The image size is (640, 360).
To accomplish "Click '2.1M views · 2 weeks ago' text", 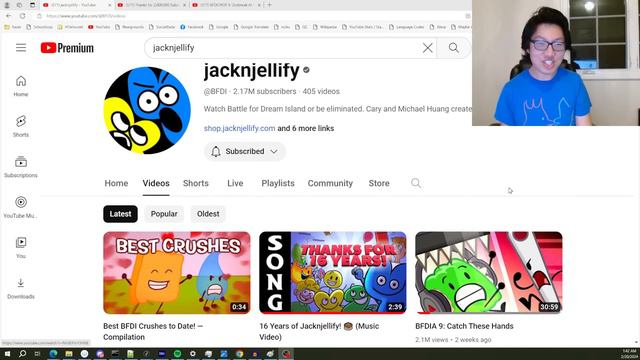I will tap(453, 340).
